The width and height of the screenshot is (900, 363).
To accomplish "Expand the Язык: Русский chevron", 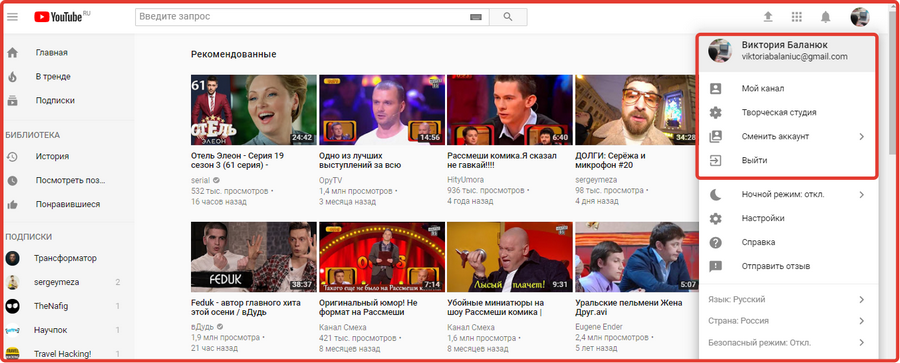I will click(x=862, y=299).
